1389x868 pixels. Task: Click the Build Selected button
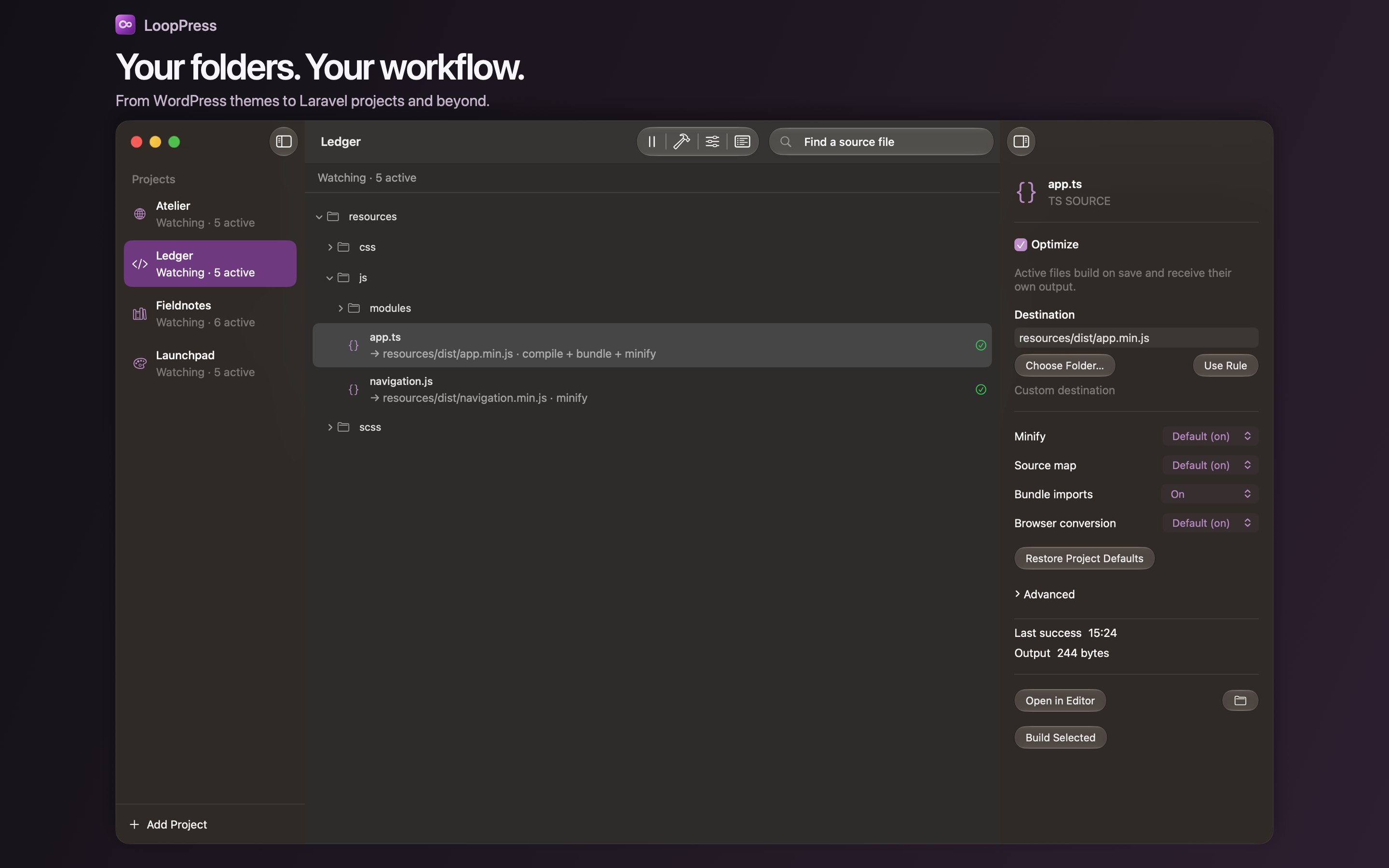[1060, 738]
